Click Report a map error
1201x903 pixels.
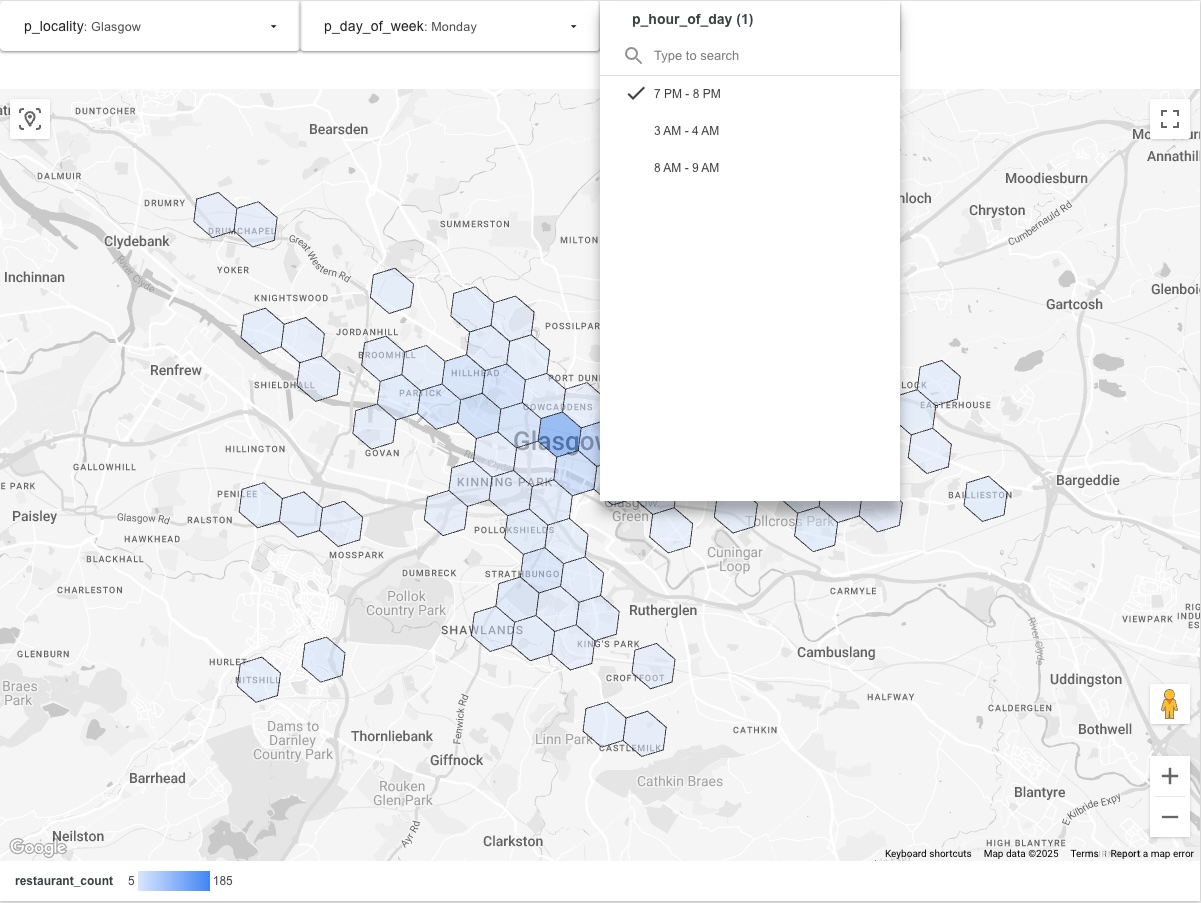(x=1152, y=854)
